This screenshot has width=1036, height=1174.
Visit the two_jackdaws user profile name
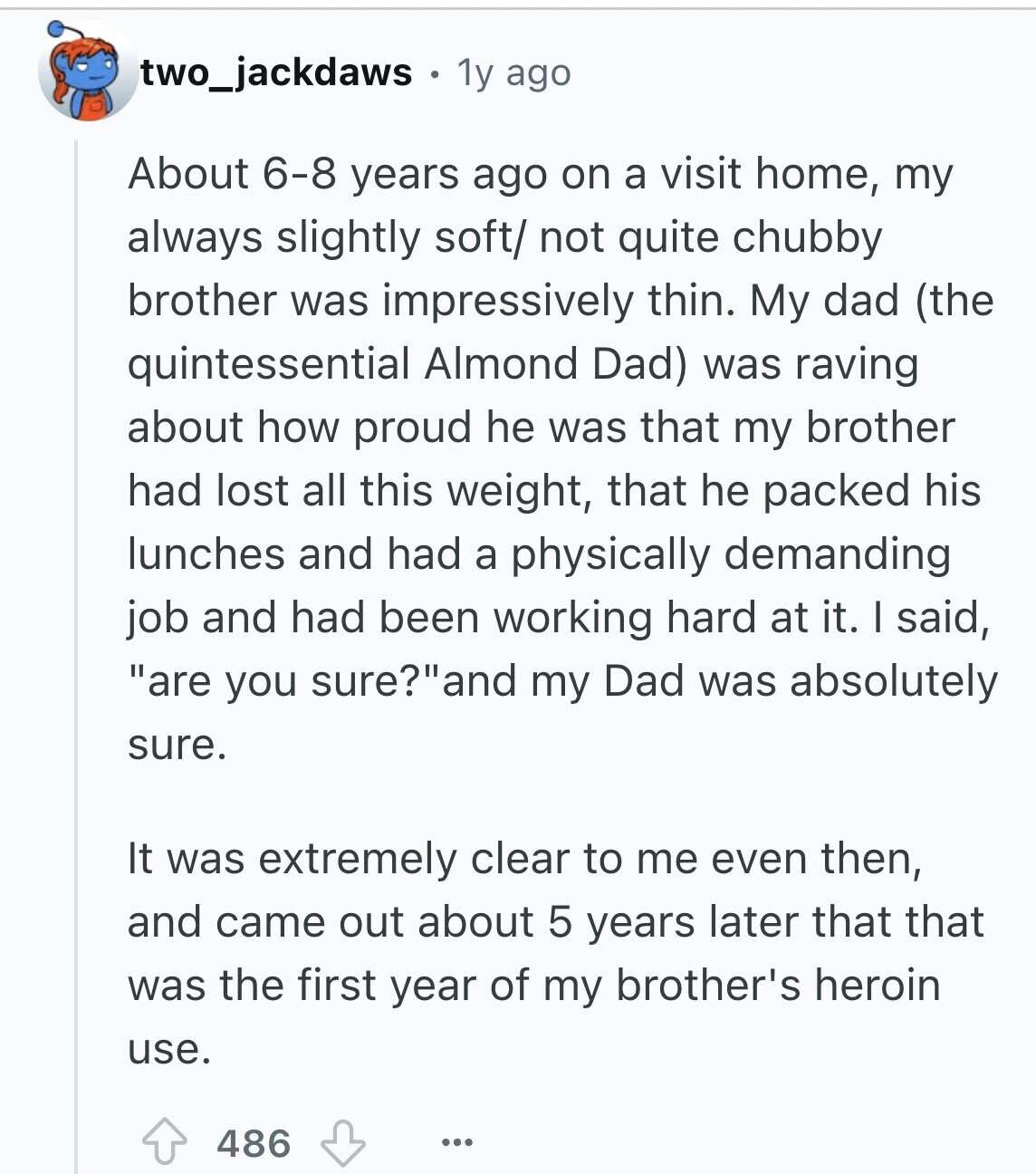click(277, 72)
